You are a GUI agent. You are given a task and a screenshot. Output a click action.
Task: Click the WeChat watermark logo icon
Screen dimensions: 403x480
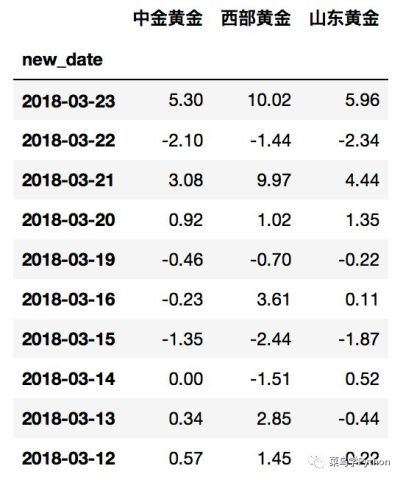pos(316,462)
